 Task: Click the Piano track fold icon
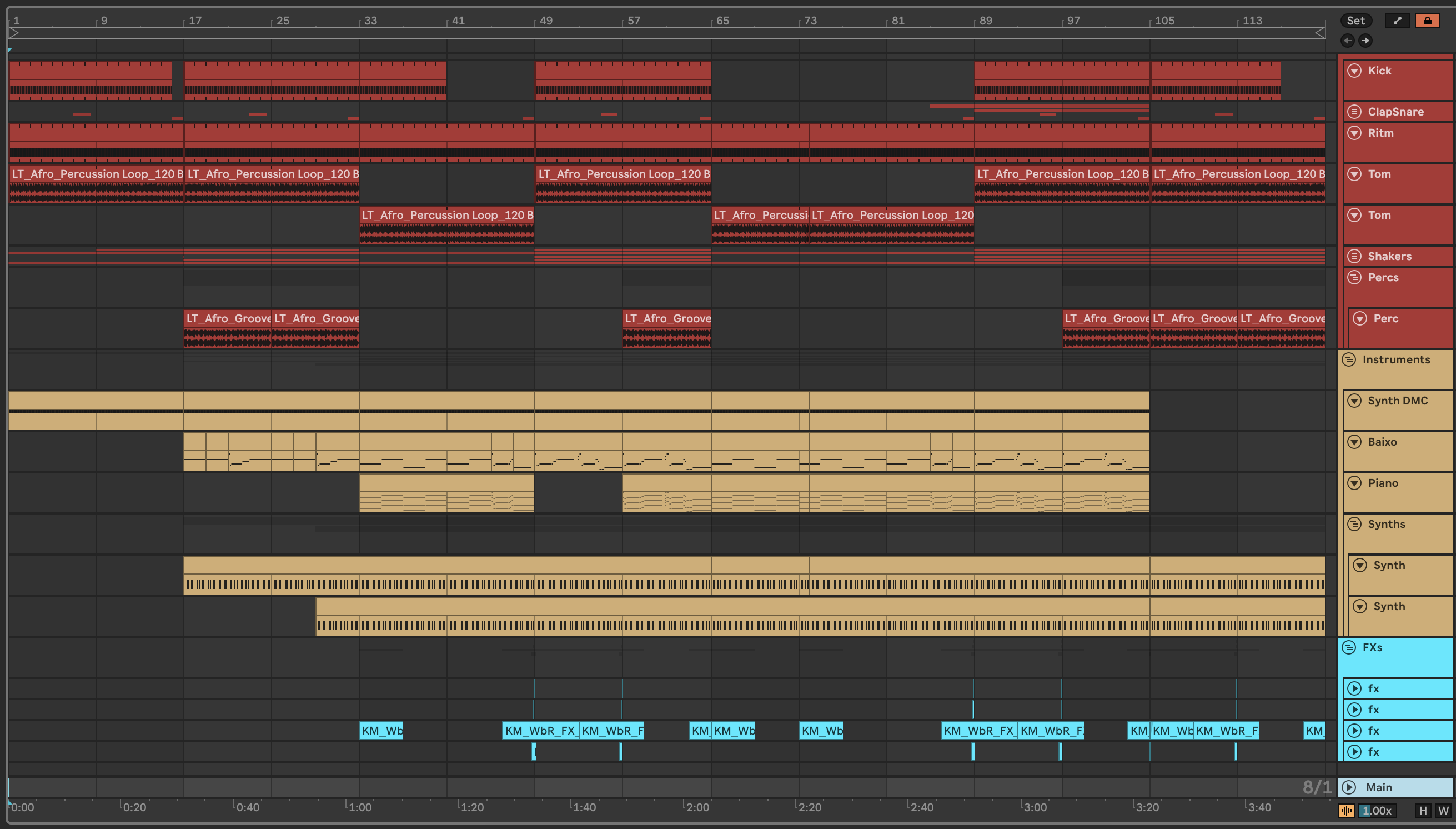point(1355,483)
